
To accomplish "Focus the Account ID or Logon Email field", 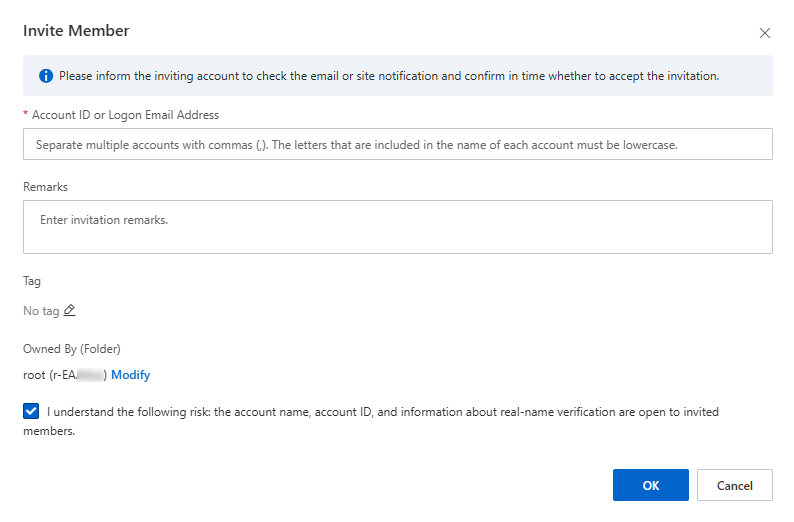I will 397,144.
